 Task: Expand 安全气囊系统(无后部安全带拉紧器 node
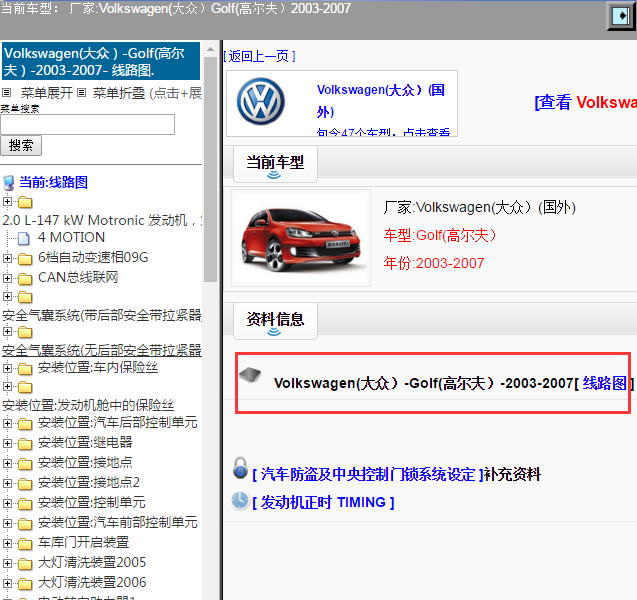click(7, 331)
